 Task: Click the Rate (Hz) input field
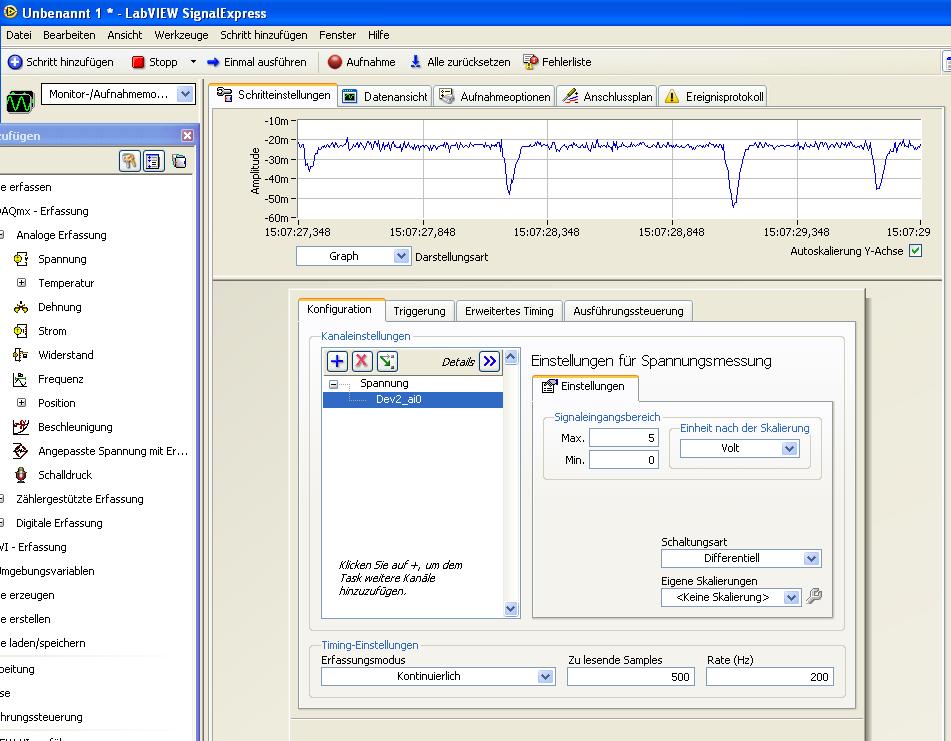pos(768,677)
